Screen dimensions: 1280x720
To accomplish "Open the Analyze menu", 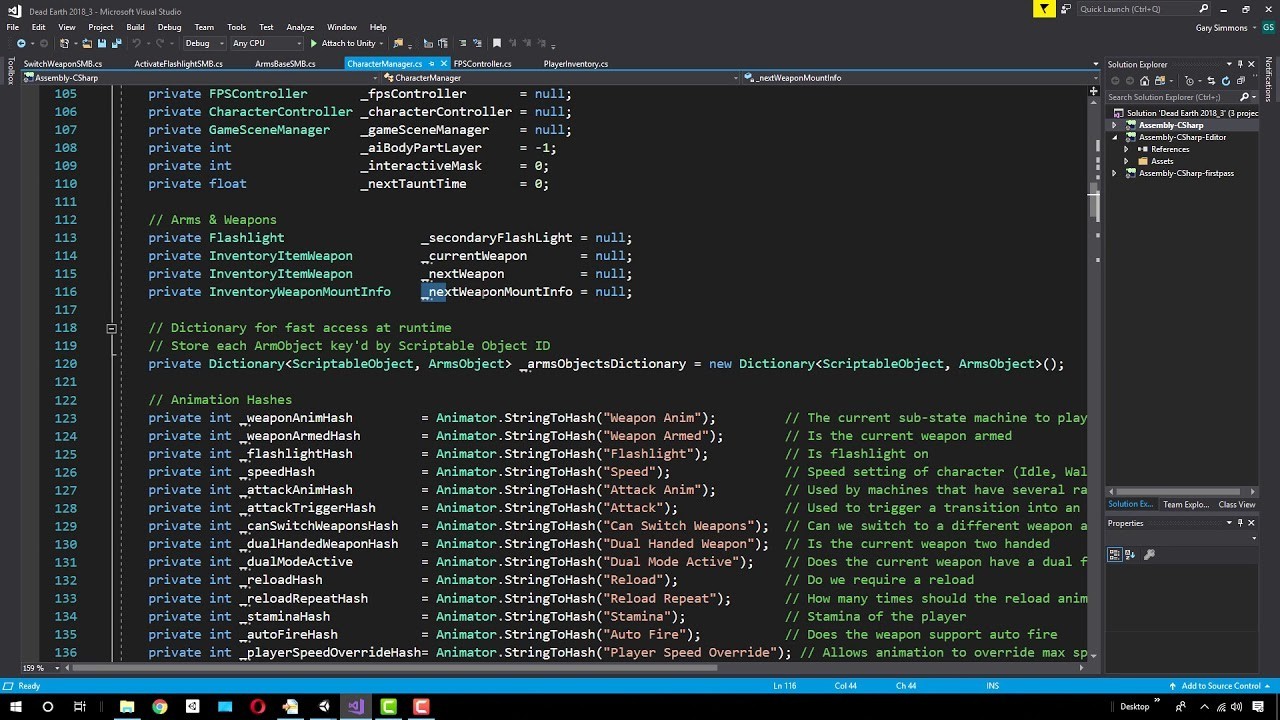I will click(x=300, y=27).
